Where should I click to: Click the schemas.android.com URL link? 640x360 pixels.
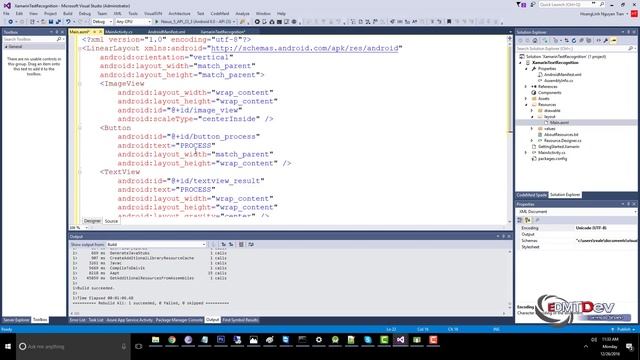click(304, 48)
